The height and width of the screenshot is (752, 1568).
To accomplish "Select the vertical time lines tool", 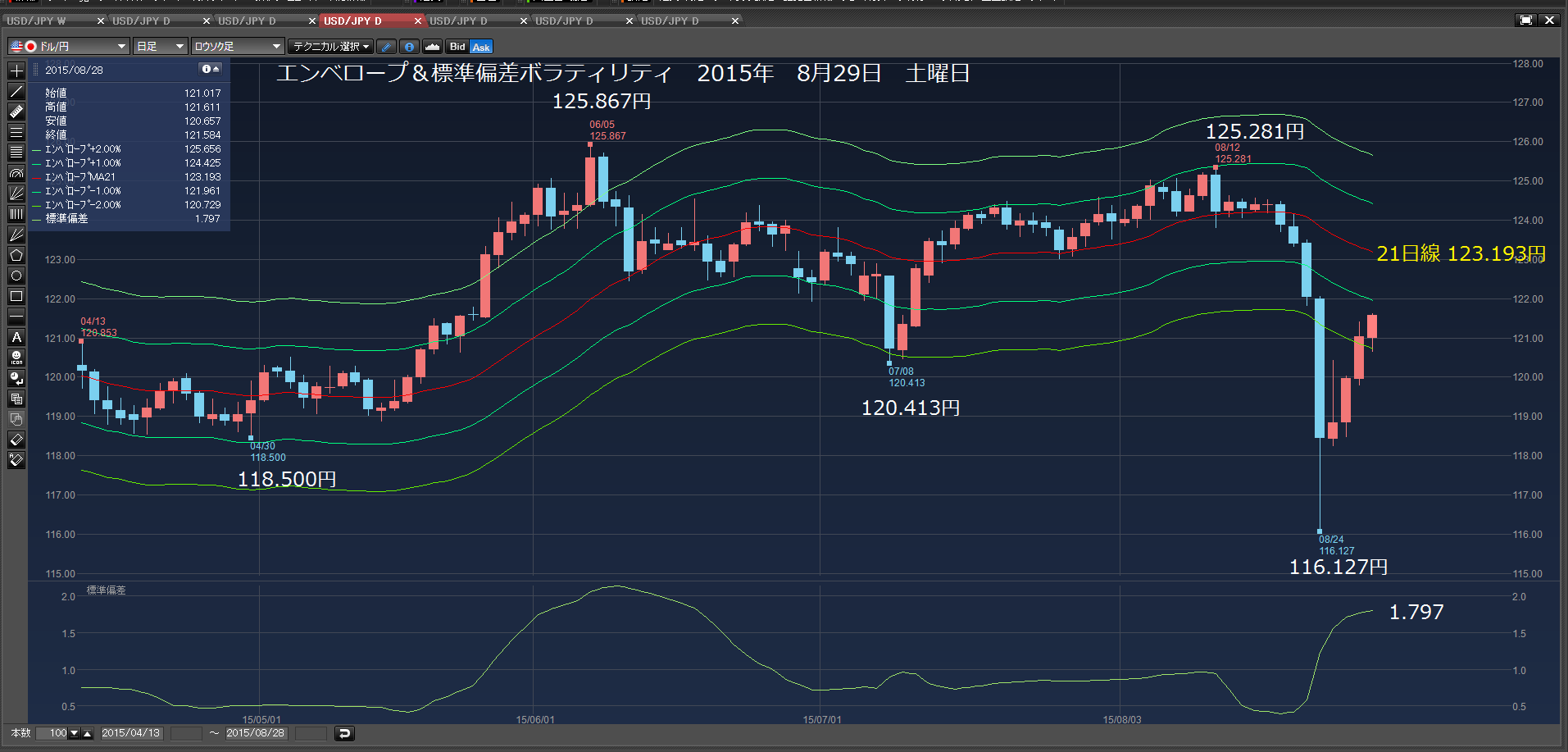I will (x=16, y=214).
